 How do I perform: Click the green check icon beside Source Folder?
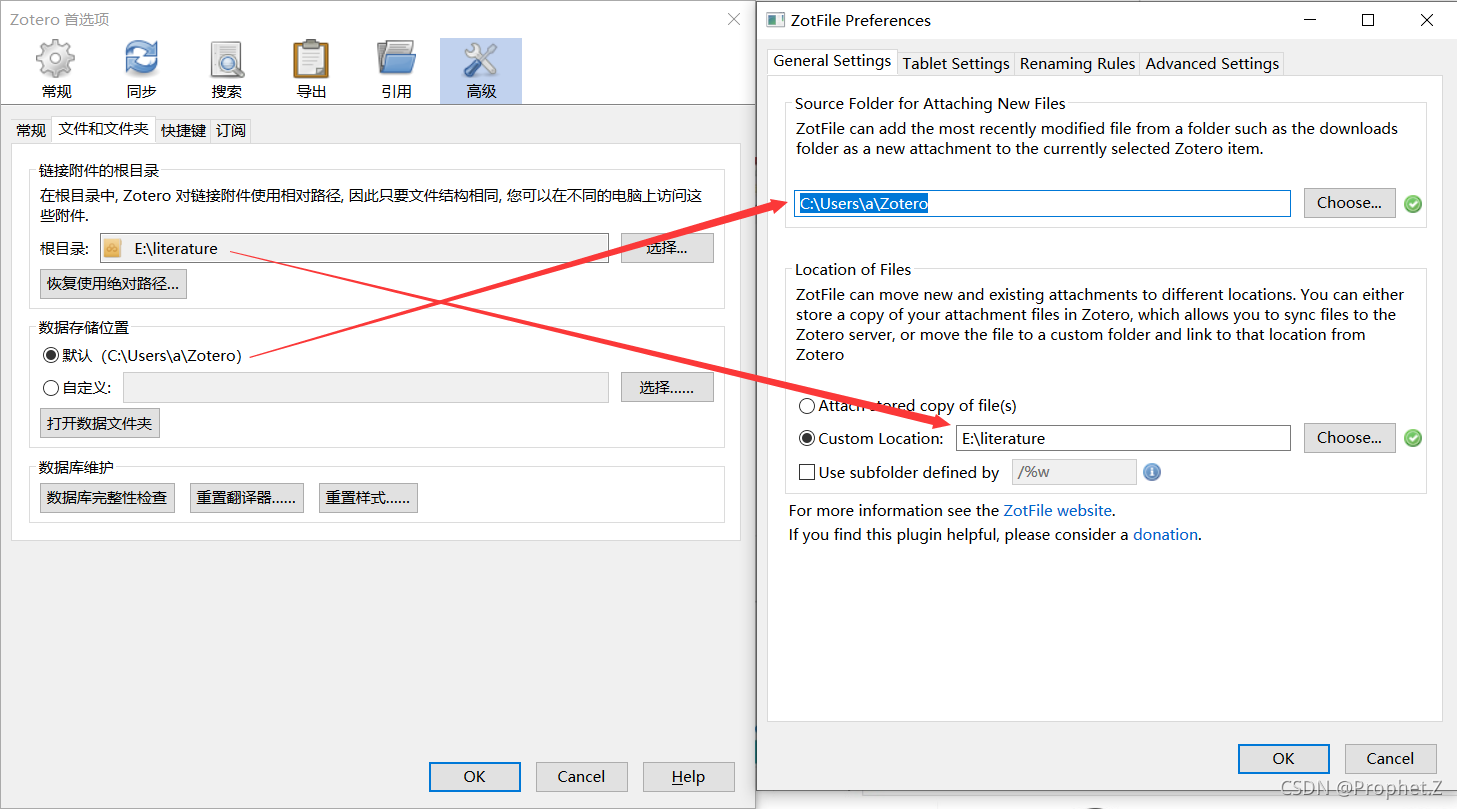(1412, 204)
